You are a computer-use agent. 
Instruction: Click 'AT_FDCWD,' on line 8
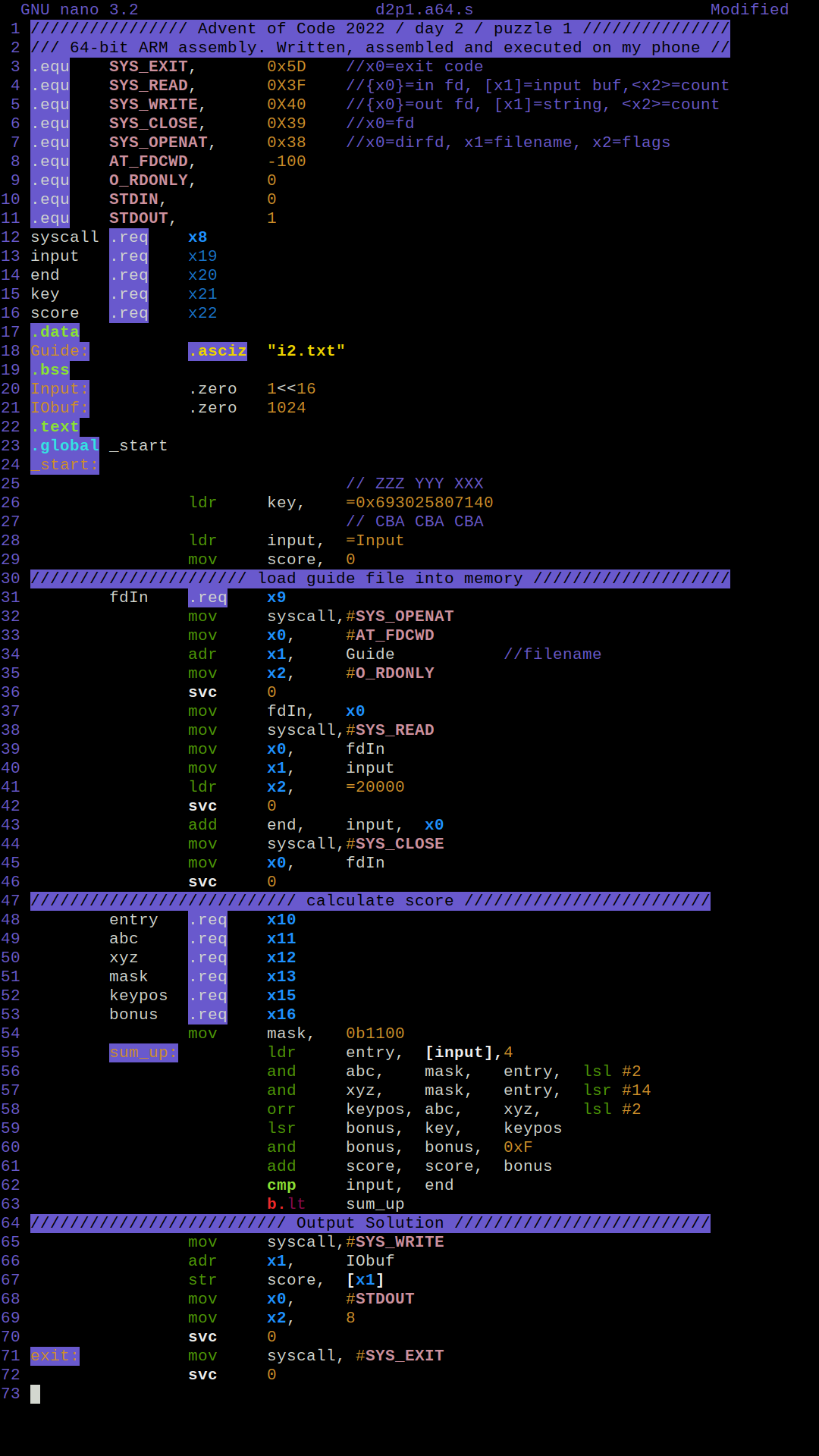coord(153,162)
